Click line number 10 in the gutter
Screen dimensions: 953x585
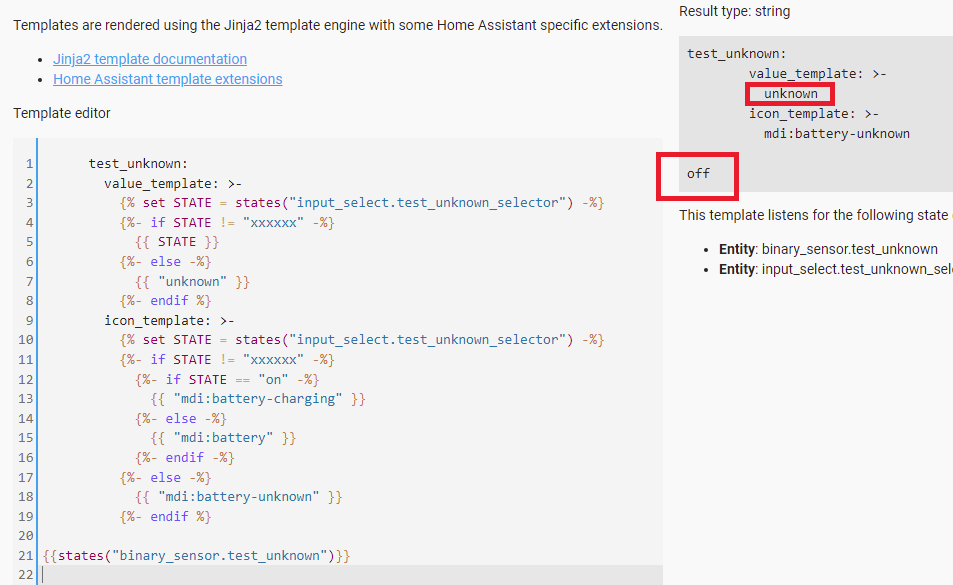[x=26, y=340]
